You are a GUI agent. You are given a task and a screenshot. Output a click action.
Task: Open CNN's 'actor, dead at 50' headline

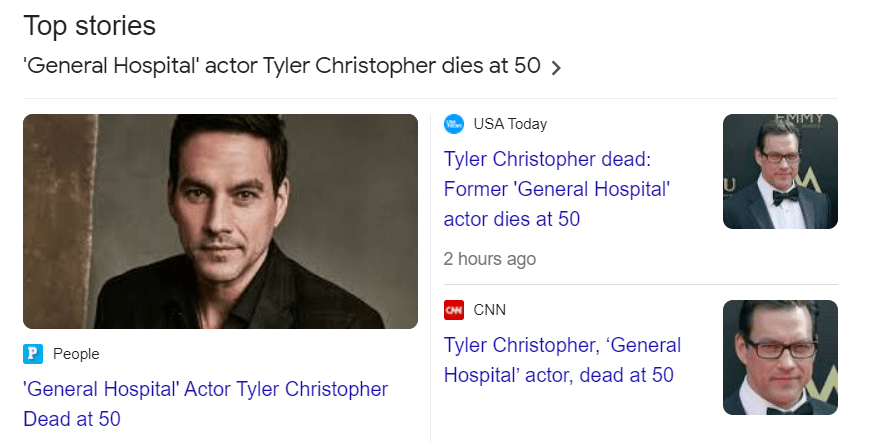[x=562, y=360]
